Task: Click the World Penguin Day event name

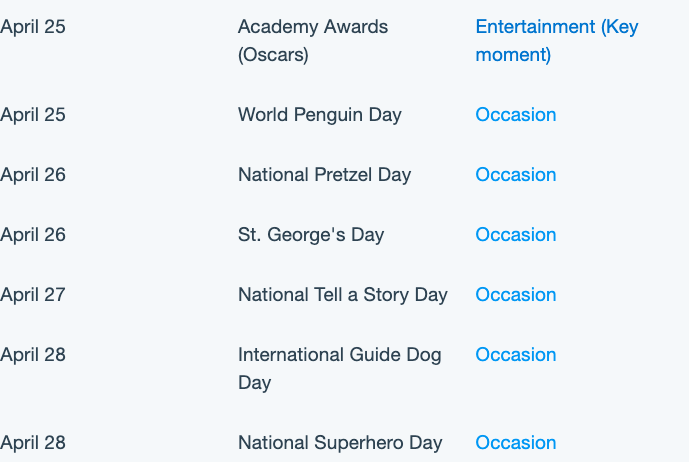Action: [x=320, y=115]
